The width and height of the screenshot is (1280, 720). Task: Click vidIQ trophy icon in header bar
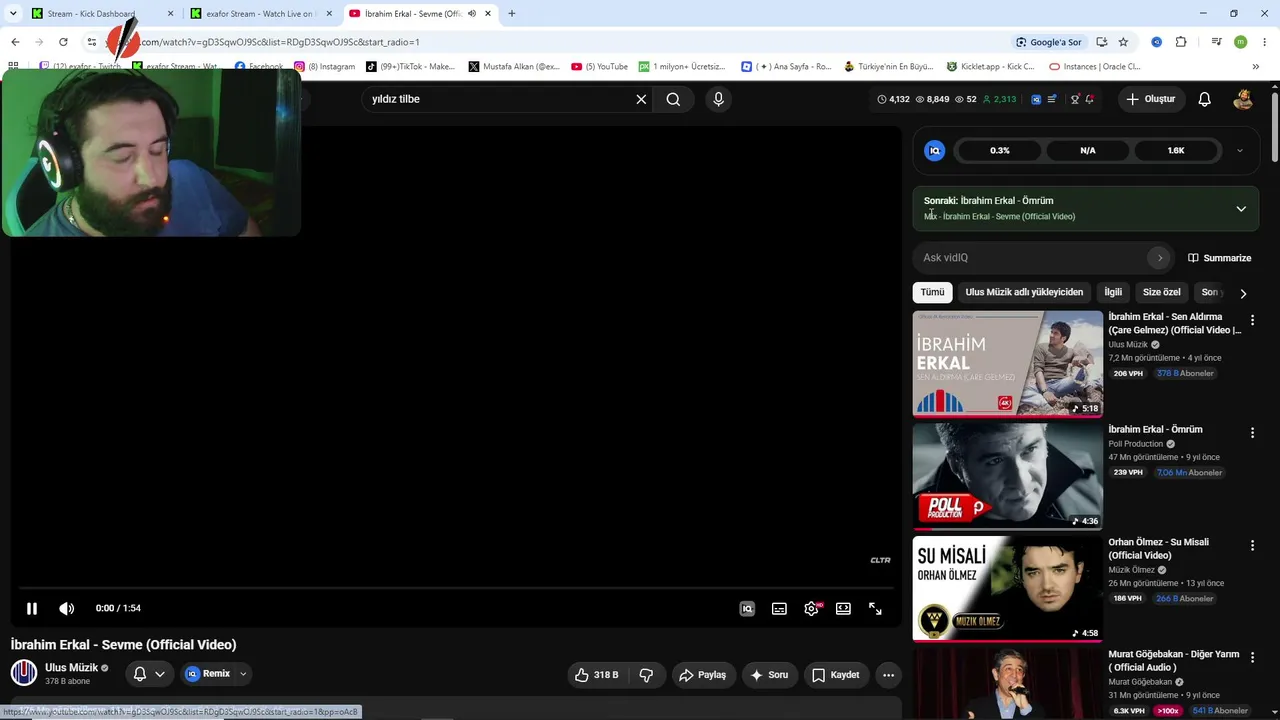[1075, 99]
